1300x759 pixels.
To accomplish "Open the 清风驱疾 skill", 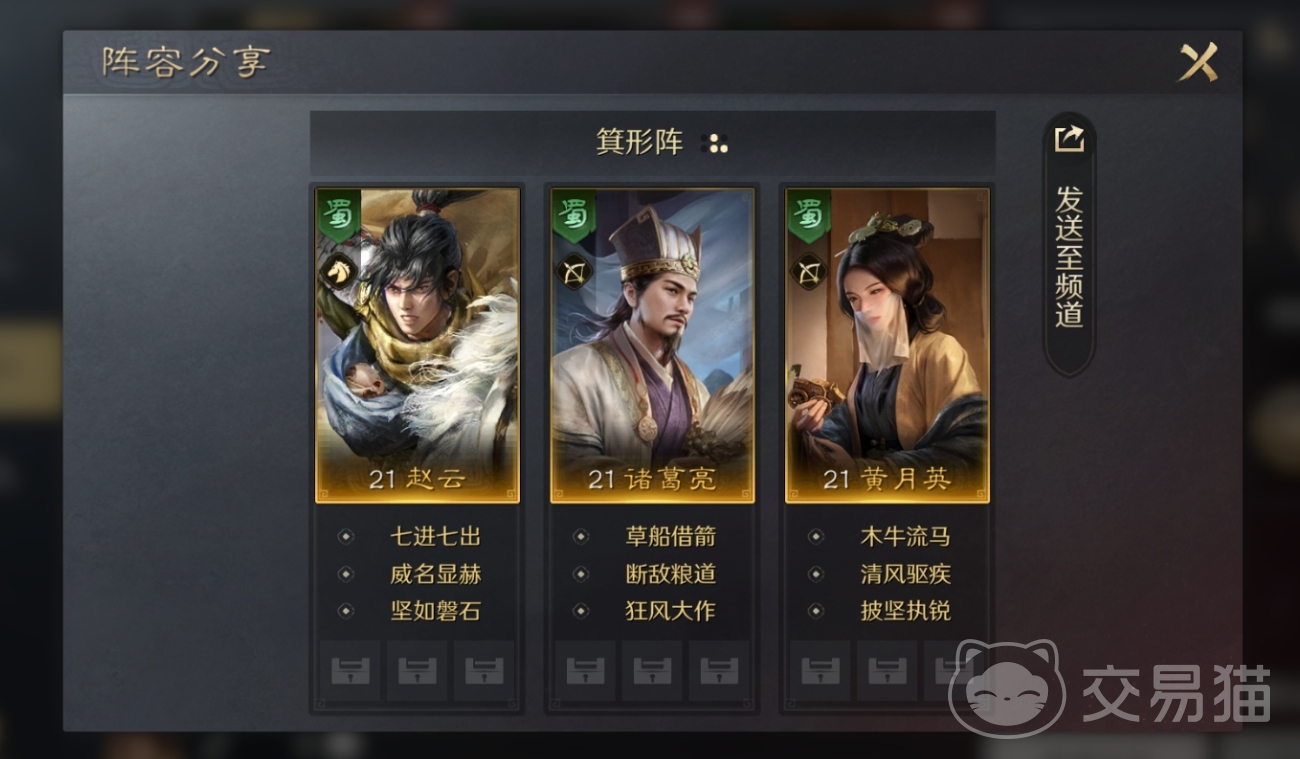I will 905,574.
